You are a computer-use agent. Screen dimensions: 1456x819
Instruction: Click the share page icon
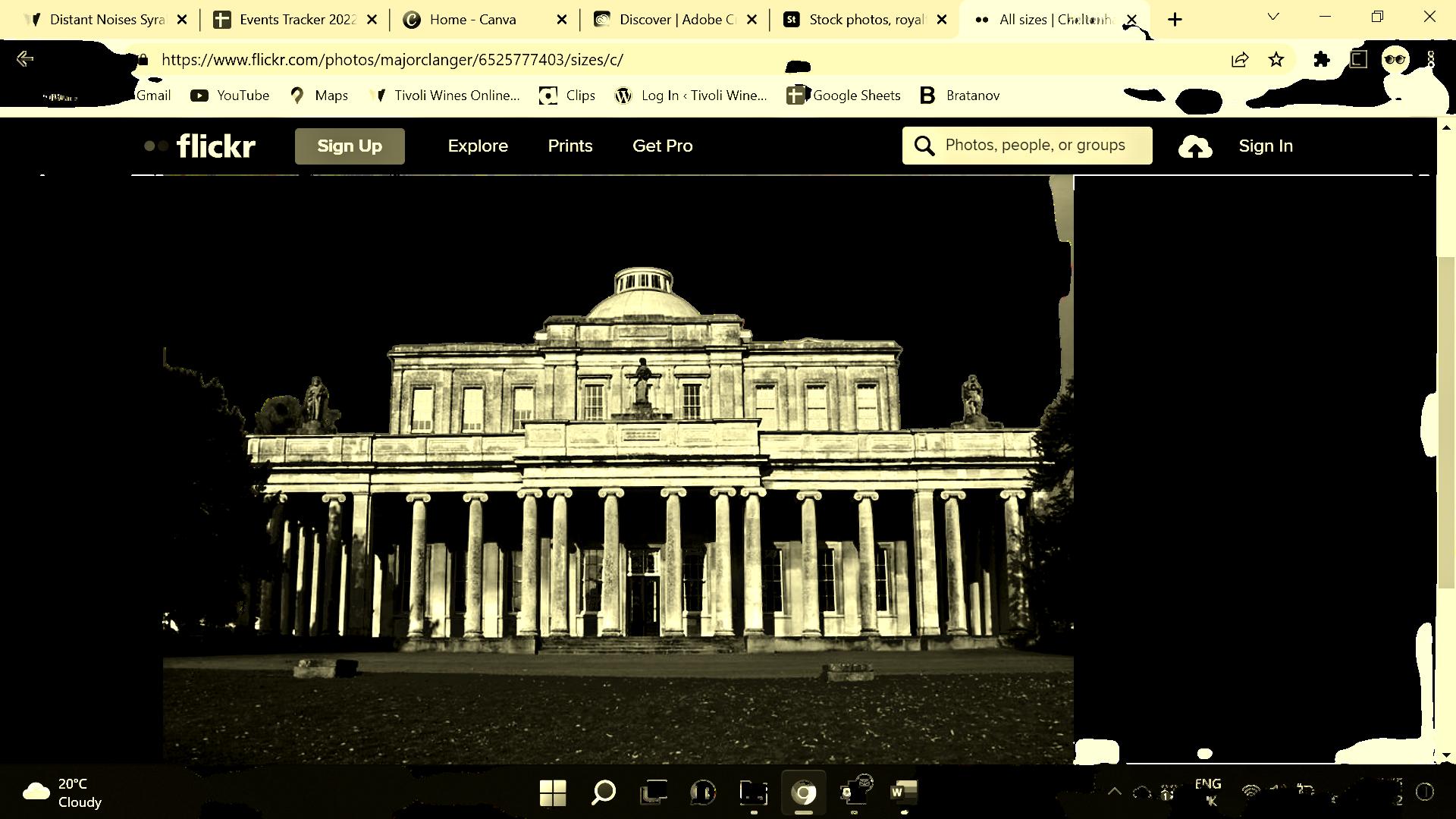(1240, 59)
